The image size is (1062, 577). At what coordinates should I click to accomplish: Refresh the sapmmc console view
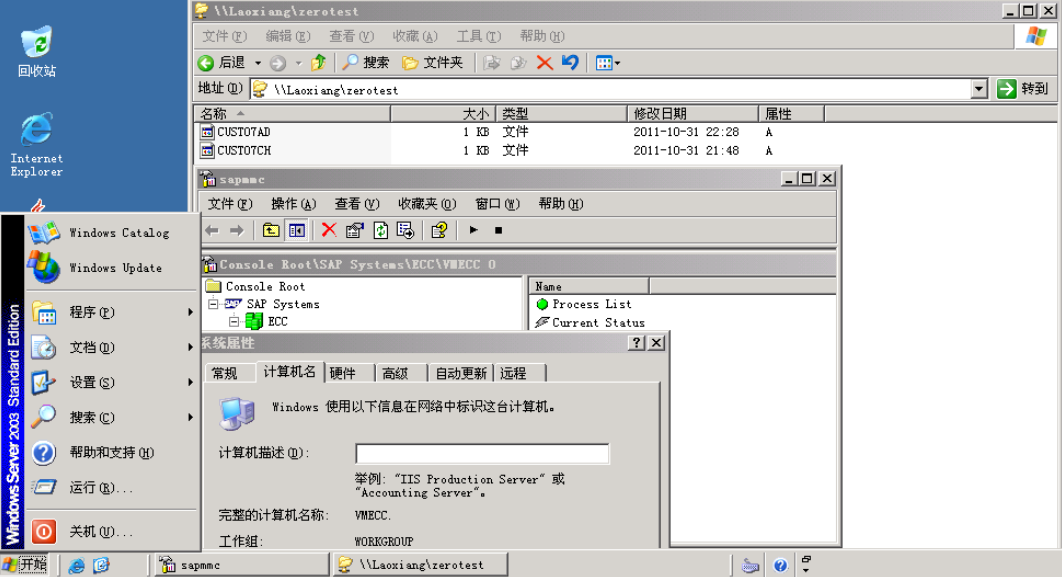pos(381,230)
